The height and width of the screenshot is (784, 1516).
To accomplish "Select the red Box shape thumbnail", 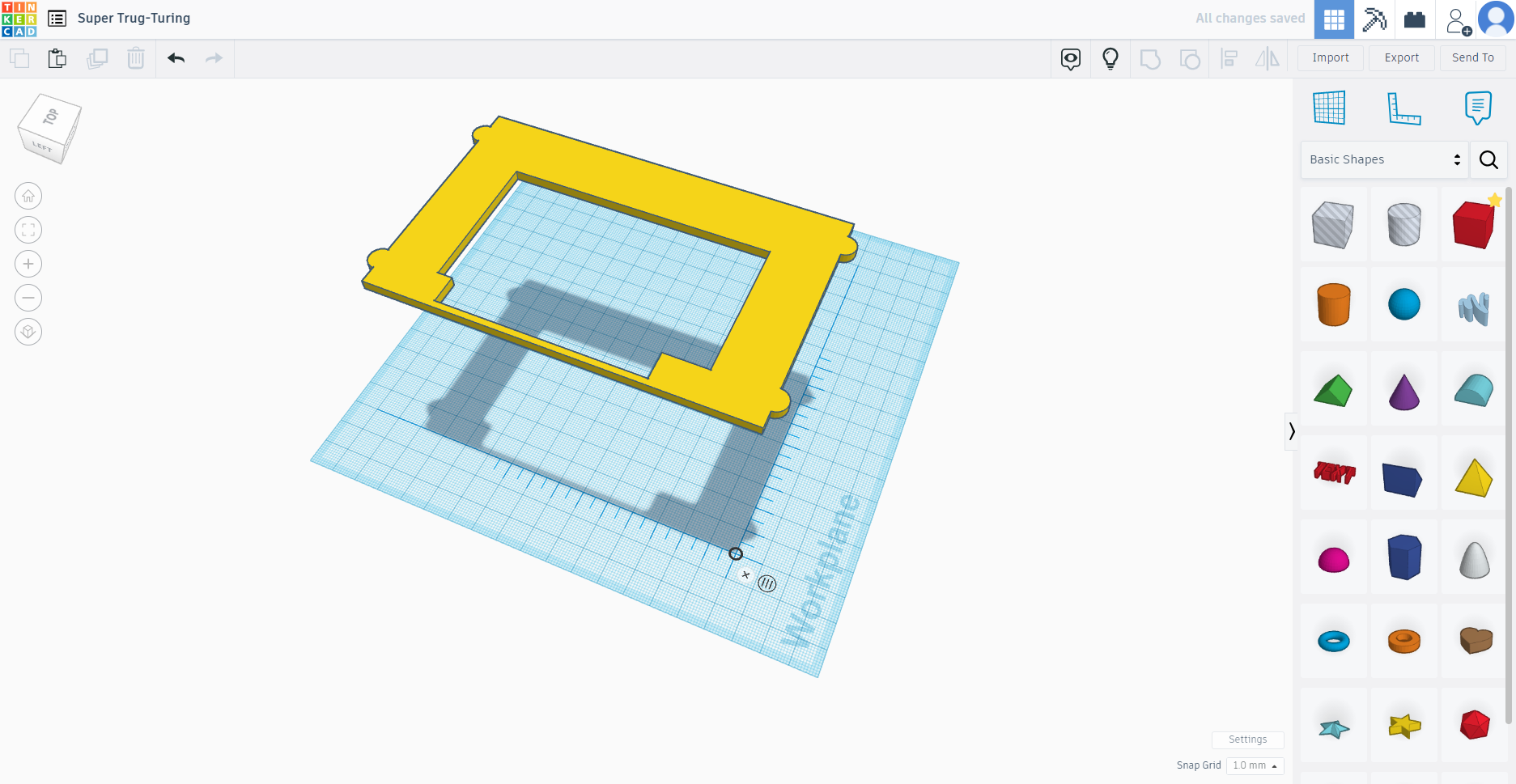I will 1474,224.
